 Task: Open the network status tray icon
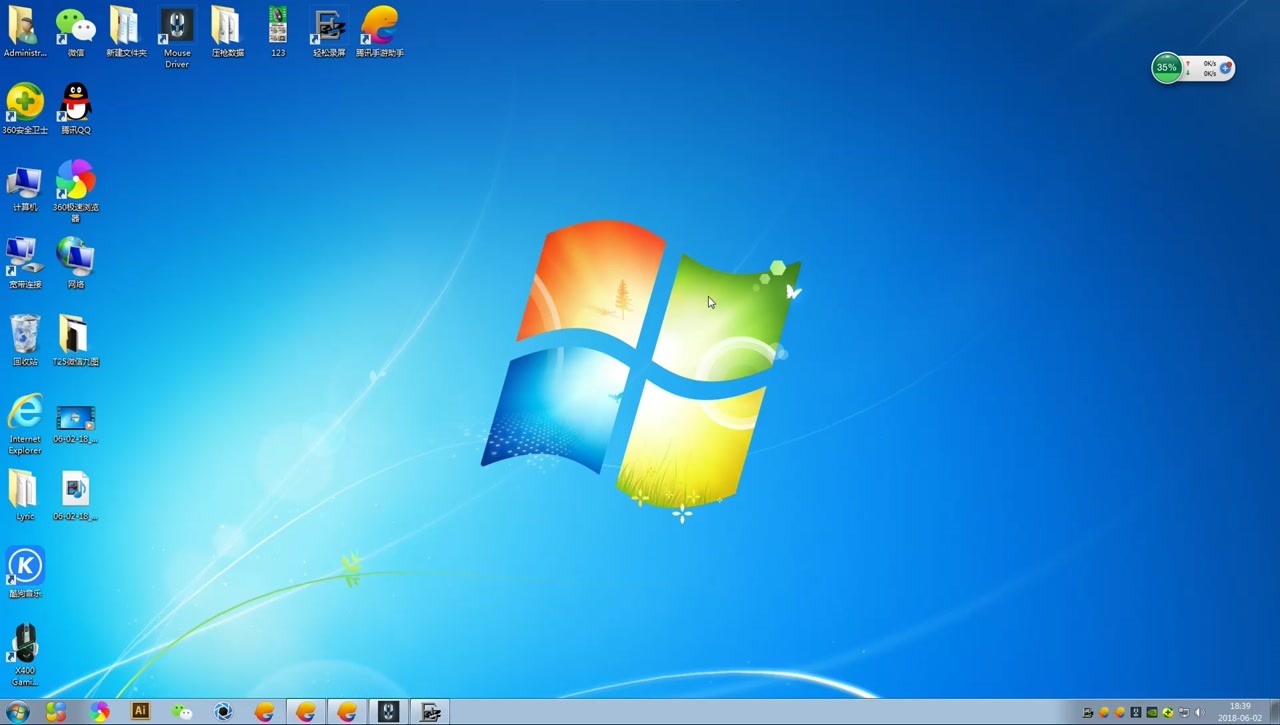point(1184,712)
